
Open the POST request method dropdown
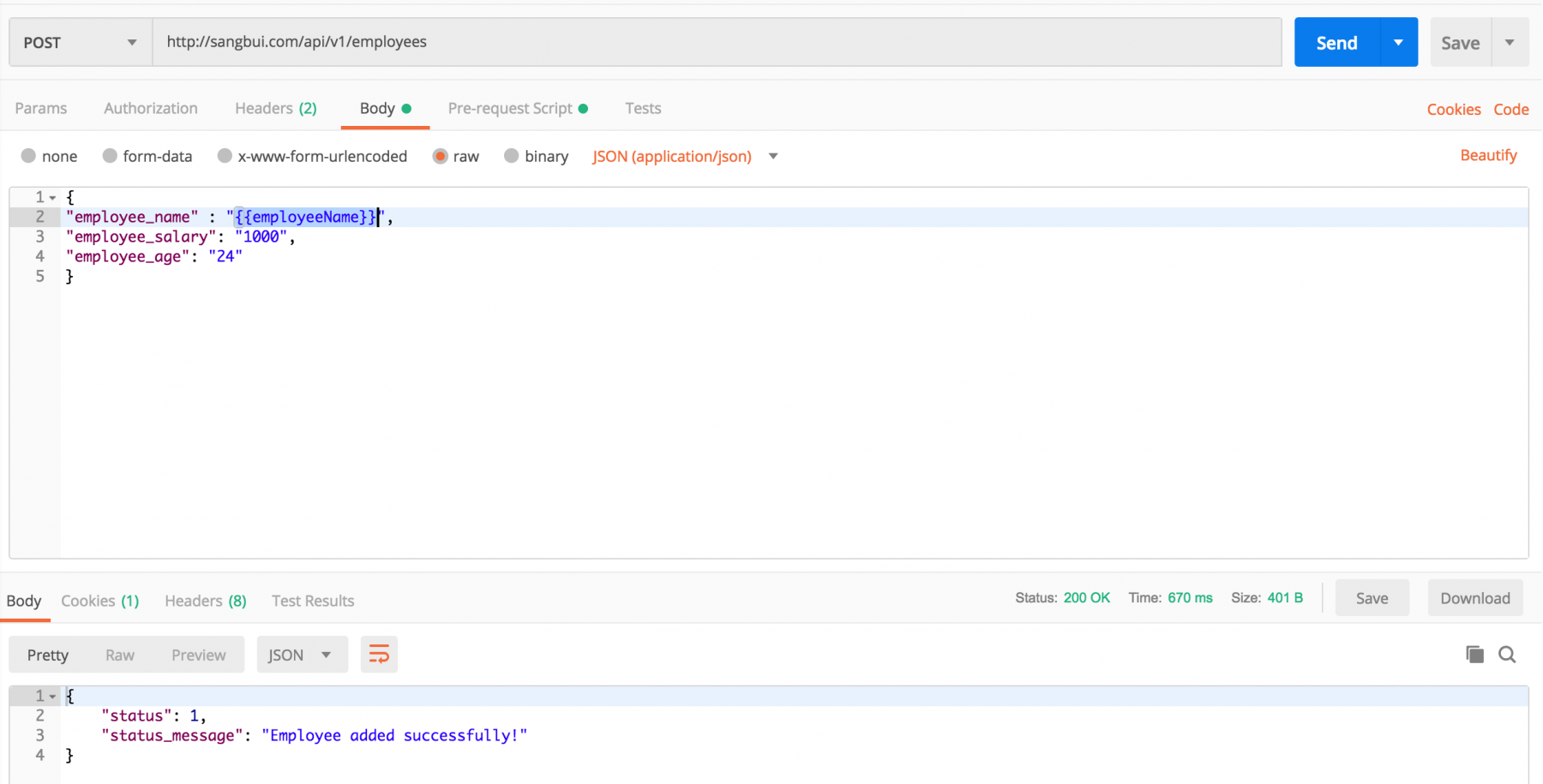(x=130, y=41)
